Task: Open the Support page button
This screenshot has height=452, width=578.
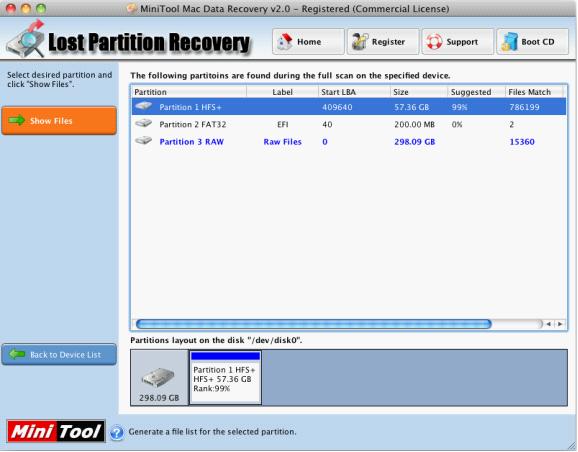Action: [457, 42]
